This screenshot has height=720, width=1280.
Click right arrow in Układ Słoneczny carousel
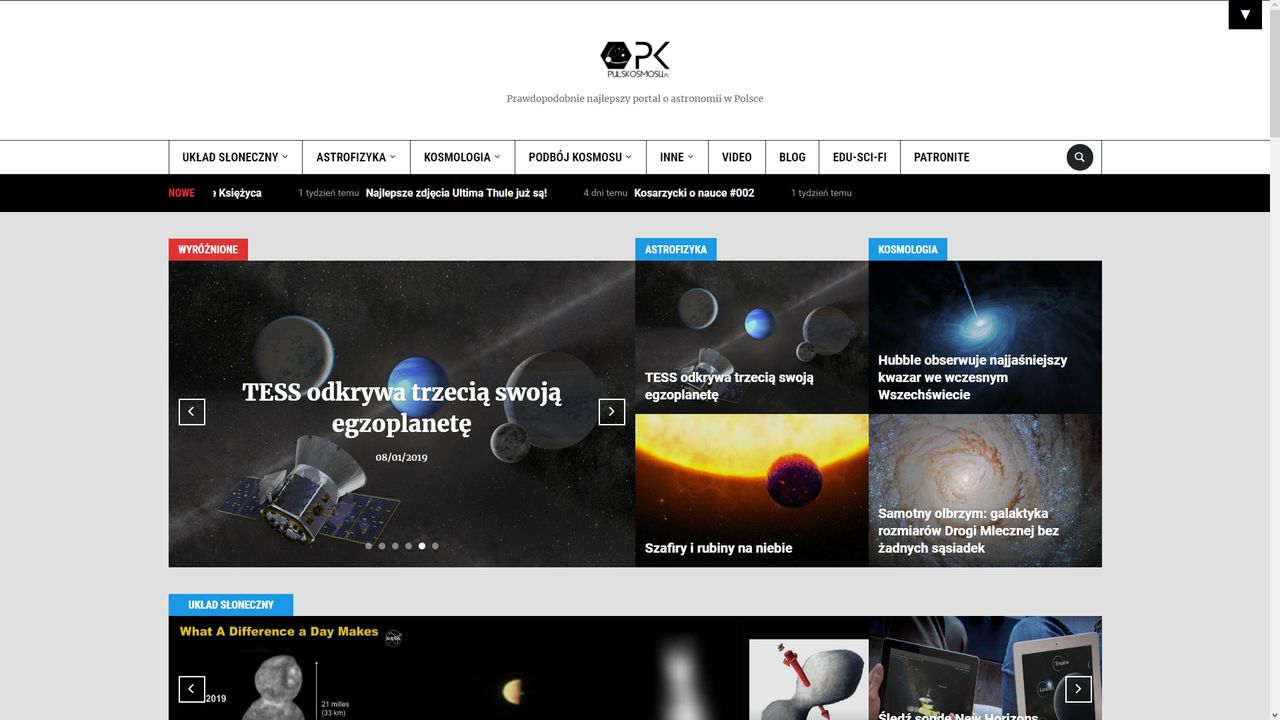pos(1078,689)
